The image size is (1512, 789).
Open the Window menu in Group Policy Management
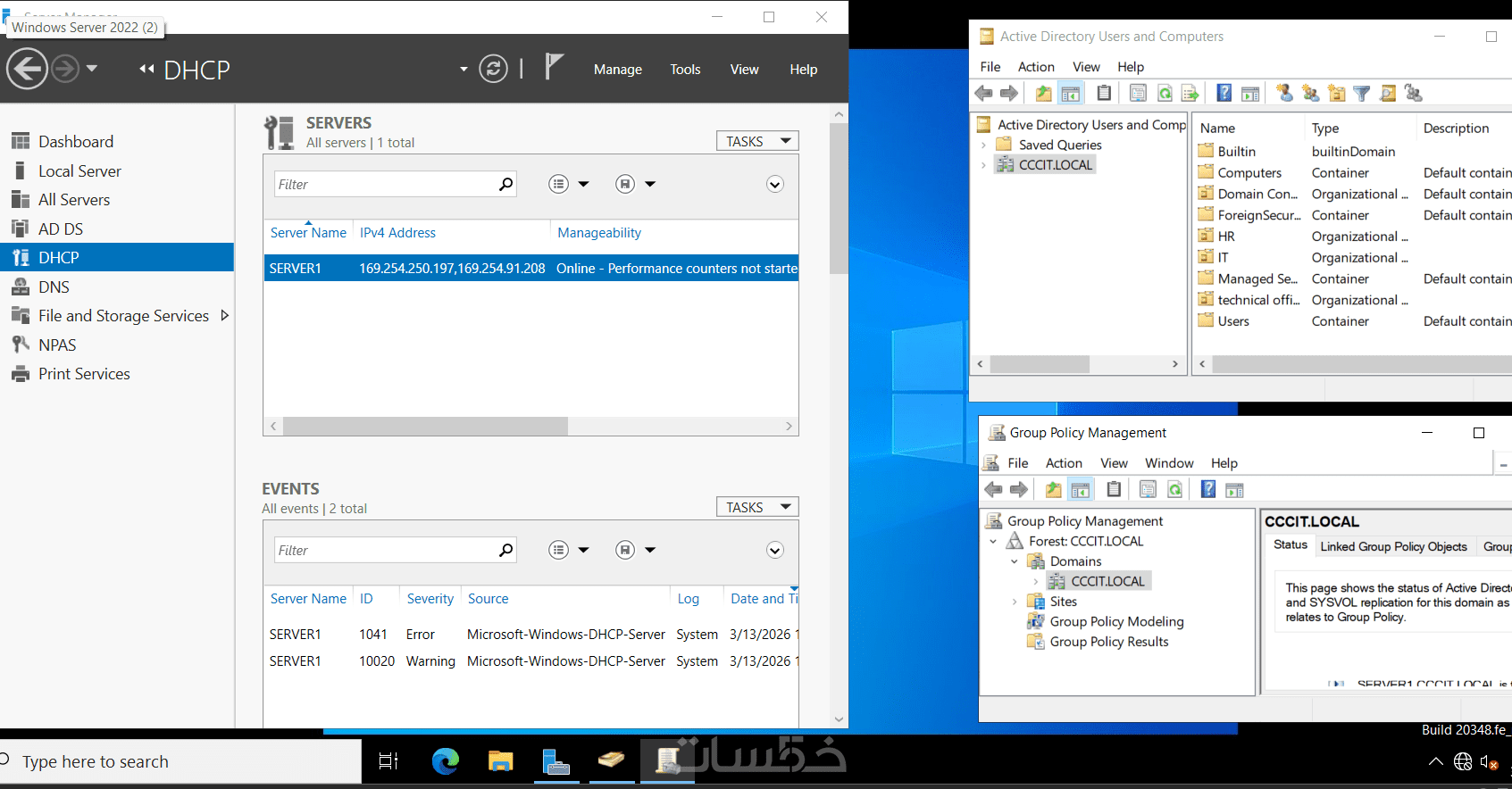click(x=1169, y=463)
